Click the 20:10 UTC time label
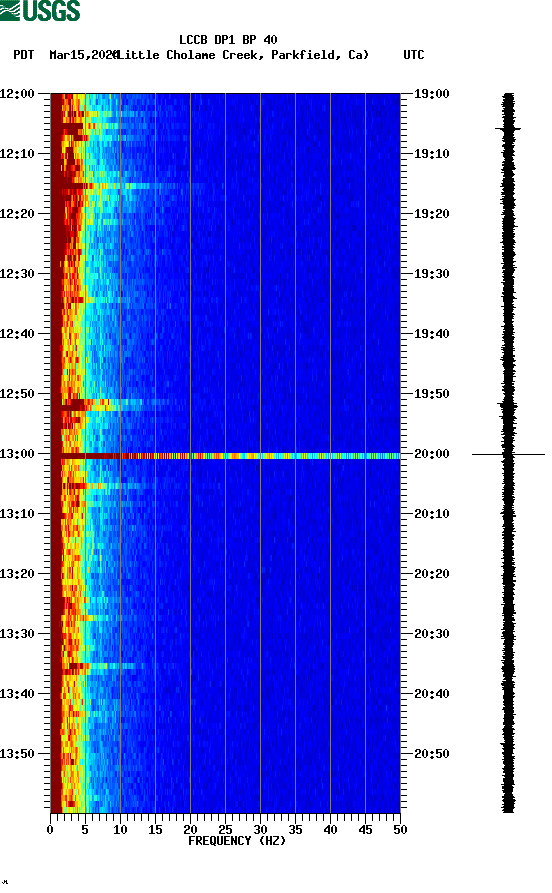 point(432,514)
